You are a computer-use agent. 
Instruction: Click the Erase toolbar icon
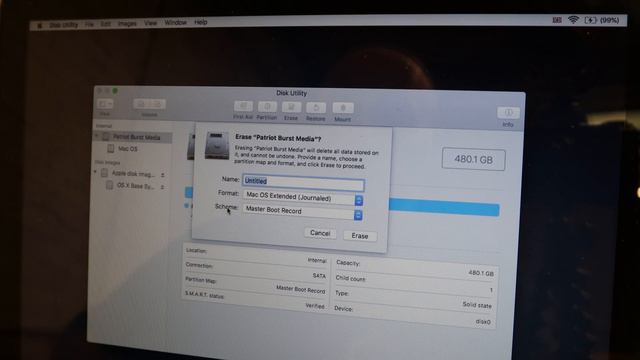click(x=291, y=107)
